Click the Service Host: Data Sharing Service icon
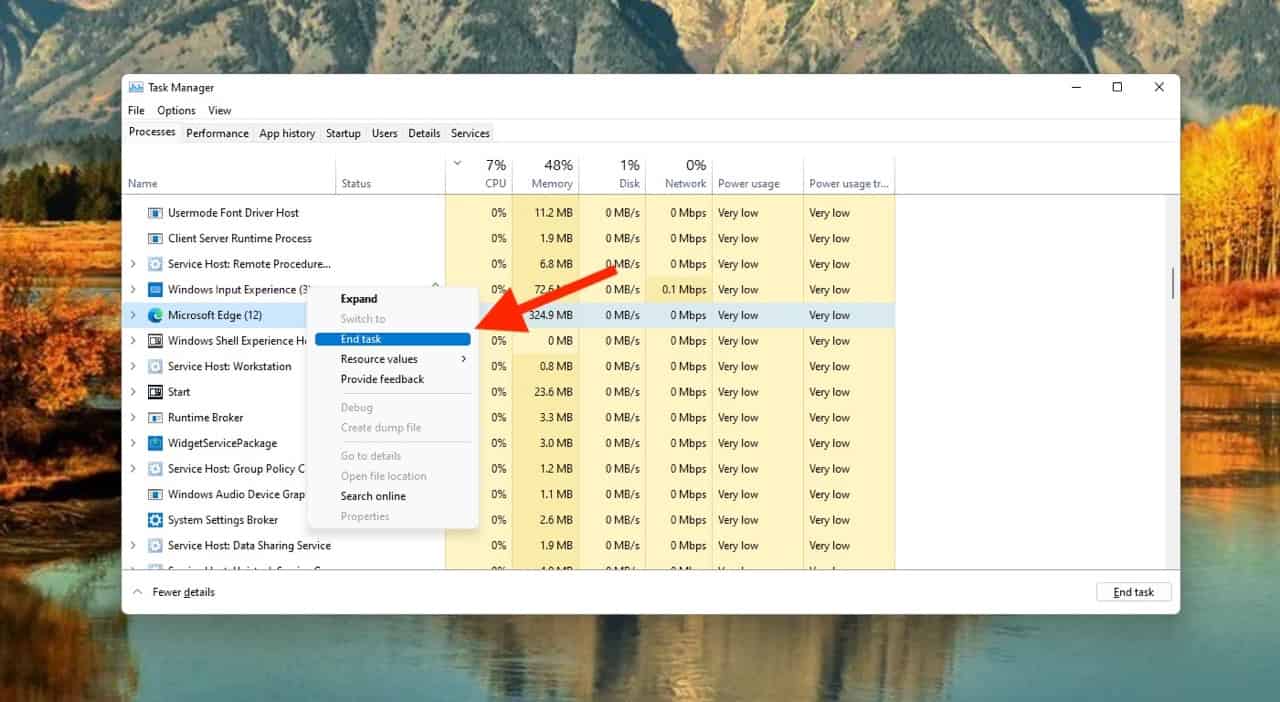This screenshot has height=702, width=1280. pyautogui.click(x=155, y=546)
